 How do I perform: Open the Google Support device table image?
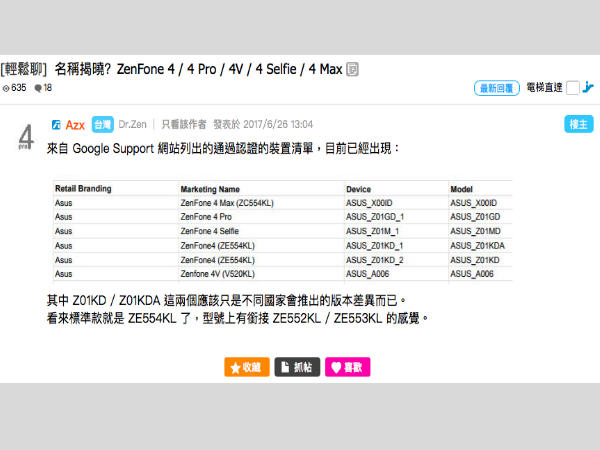click(x=282, y=230)
